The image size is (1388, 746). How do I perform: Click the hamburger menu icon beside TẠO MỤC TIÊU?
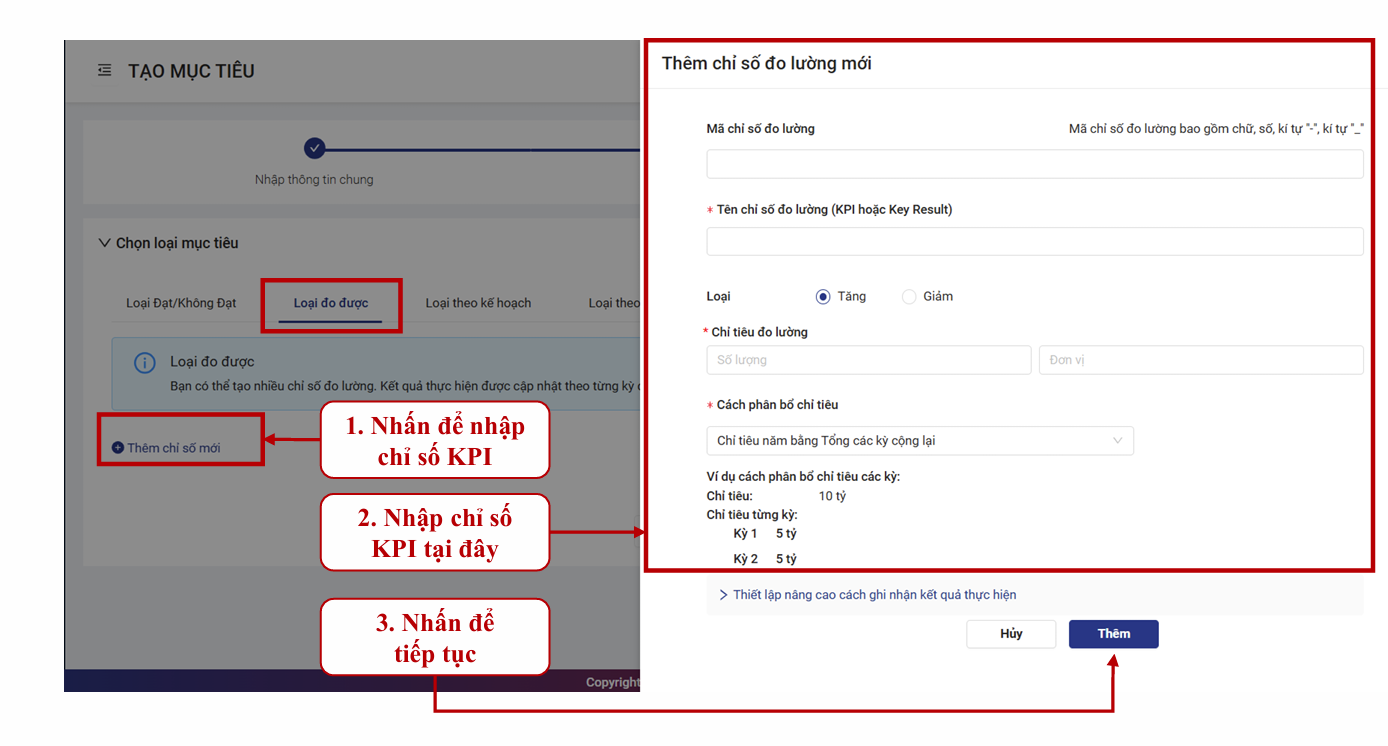104,71
